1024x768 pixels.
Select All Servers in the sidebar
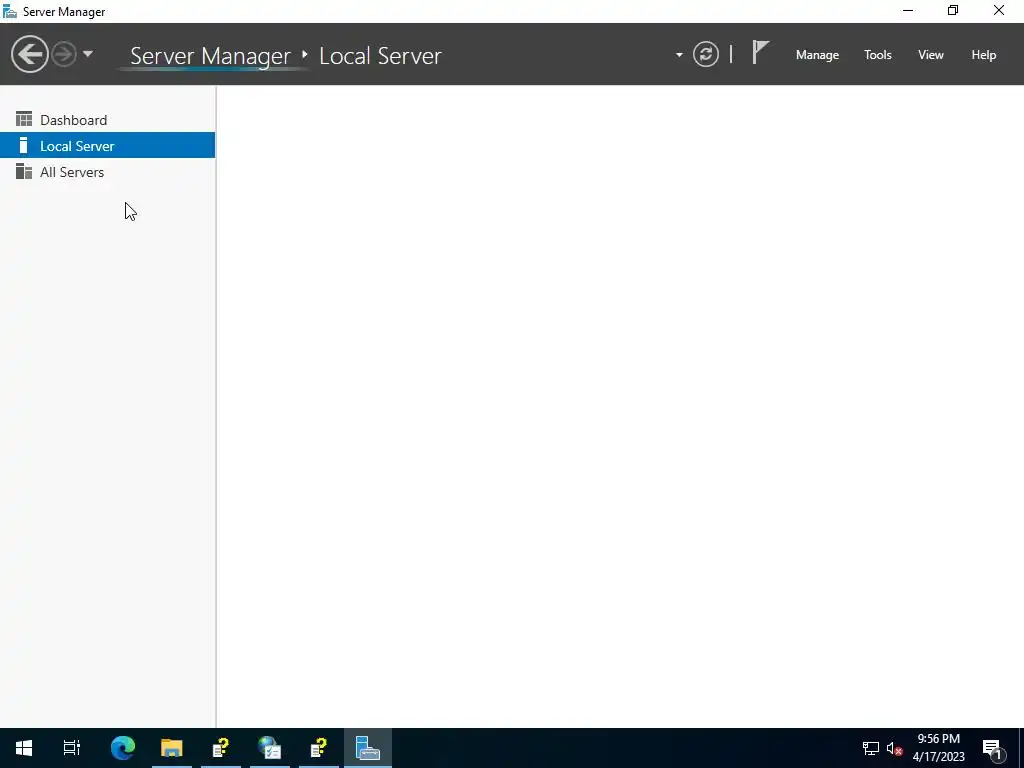click(108, 172)
